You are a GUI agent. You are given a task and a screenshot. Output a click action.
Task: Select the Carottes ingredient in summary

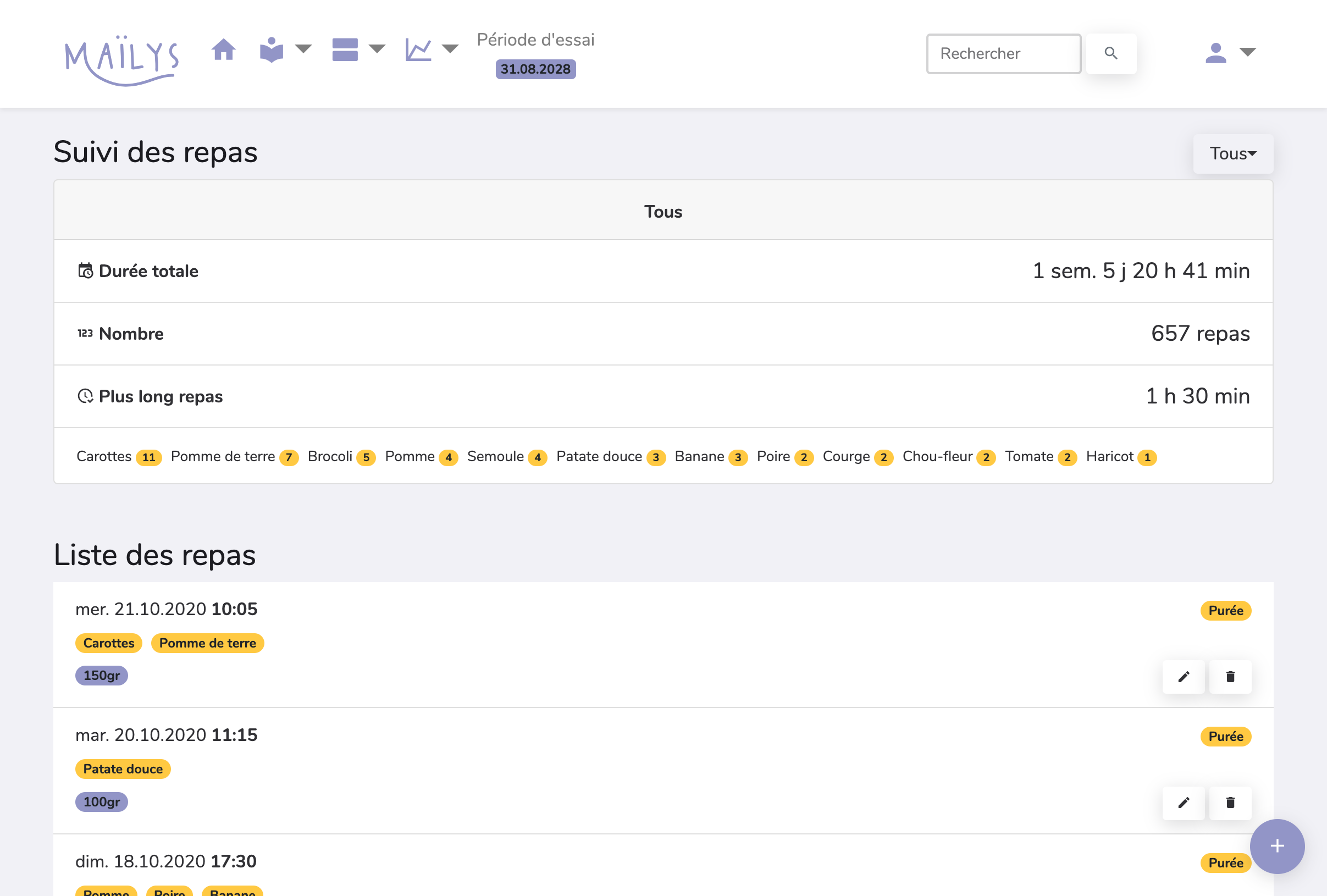[104, 456]
